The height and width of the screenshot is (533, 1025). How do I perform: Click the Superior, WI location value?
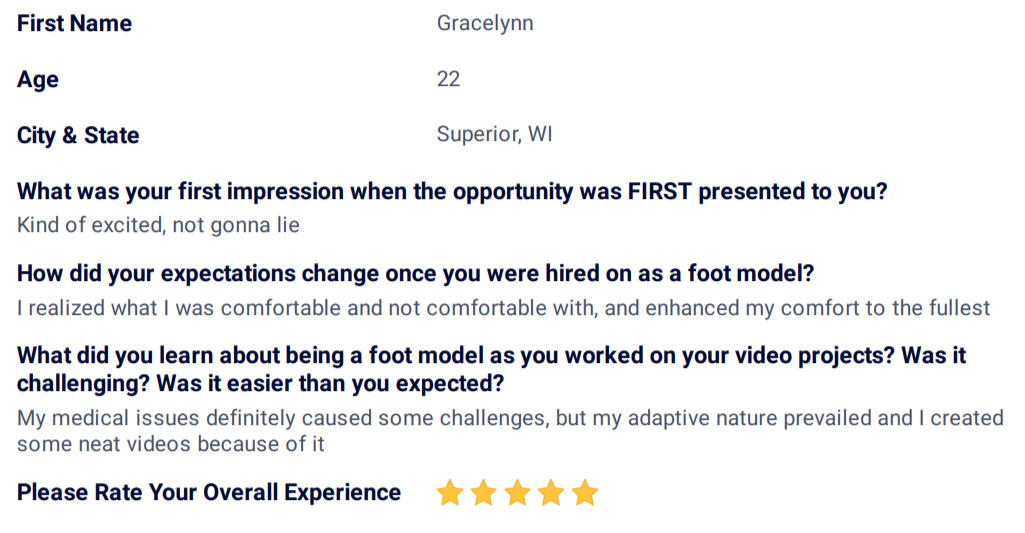point(495,134)
